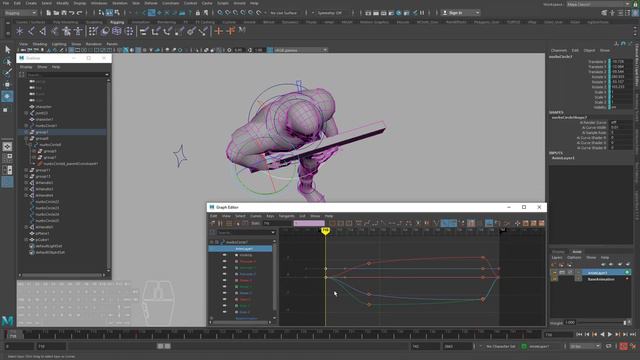Click the HumanIK character figure shelf icon
640x360 pixels.
pos(66,31)
